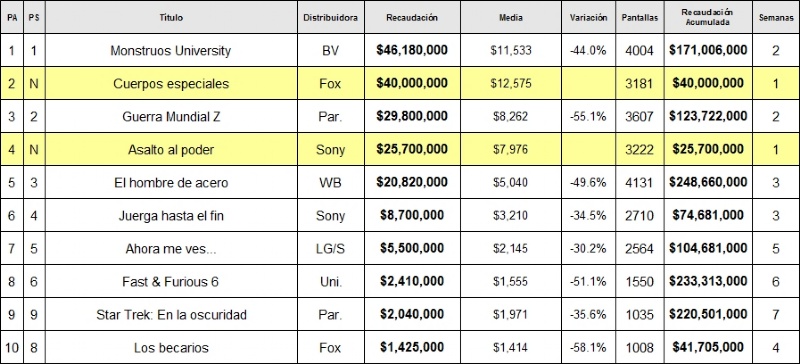Click the 4131 pantallas cell
The height and width of the screenshot is (364, 800).
pyautogui.click(x=639, y=182)
